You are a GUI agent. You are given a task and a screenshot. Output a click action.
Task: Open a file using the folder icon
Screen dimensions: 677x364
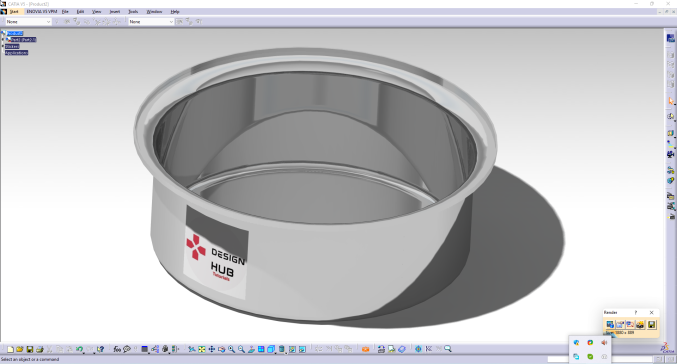click(x=20, y=349)
